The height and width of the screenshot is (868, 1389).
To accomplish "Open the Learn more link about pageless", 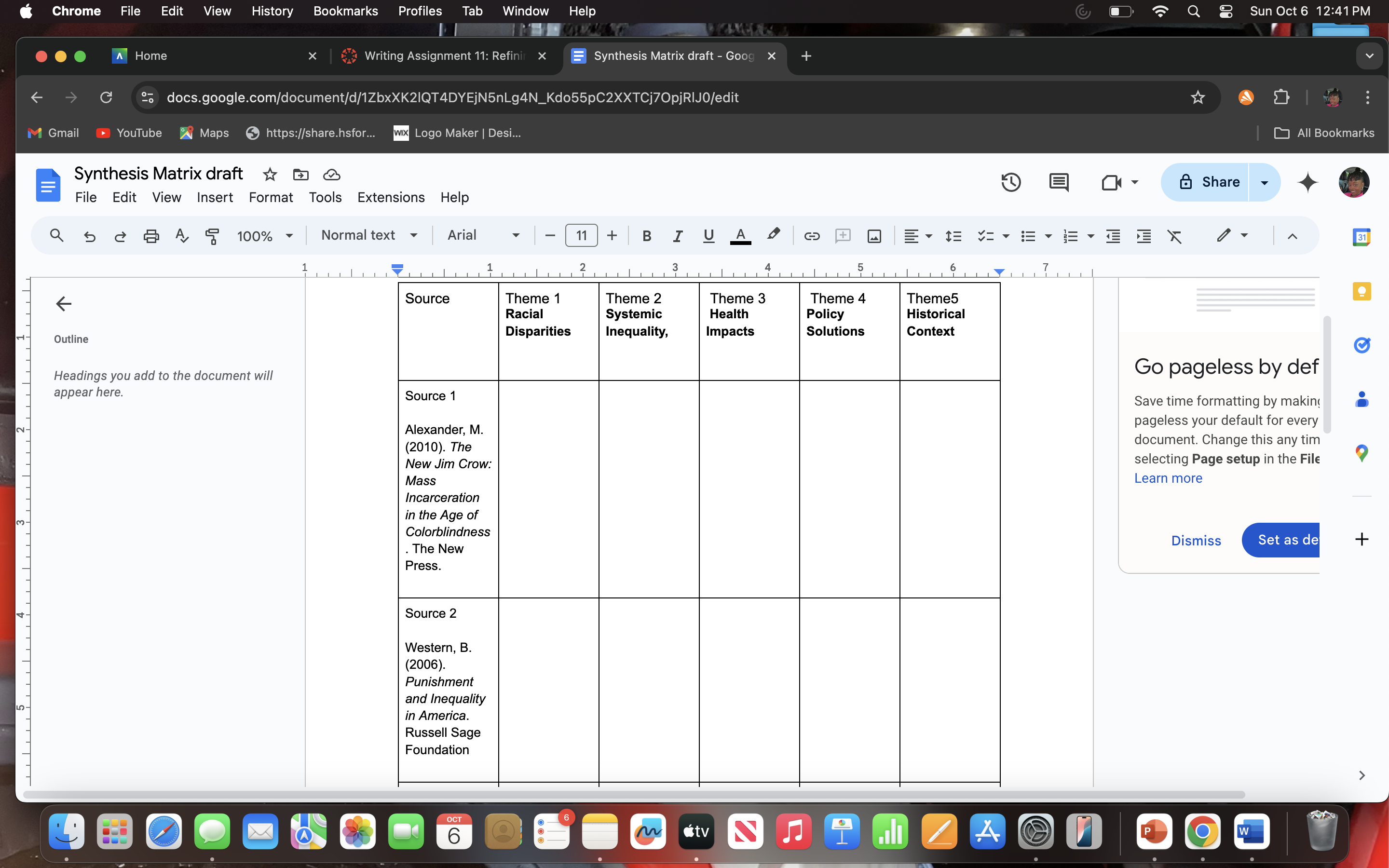I will pos(1168,477).
